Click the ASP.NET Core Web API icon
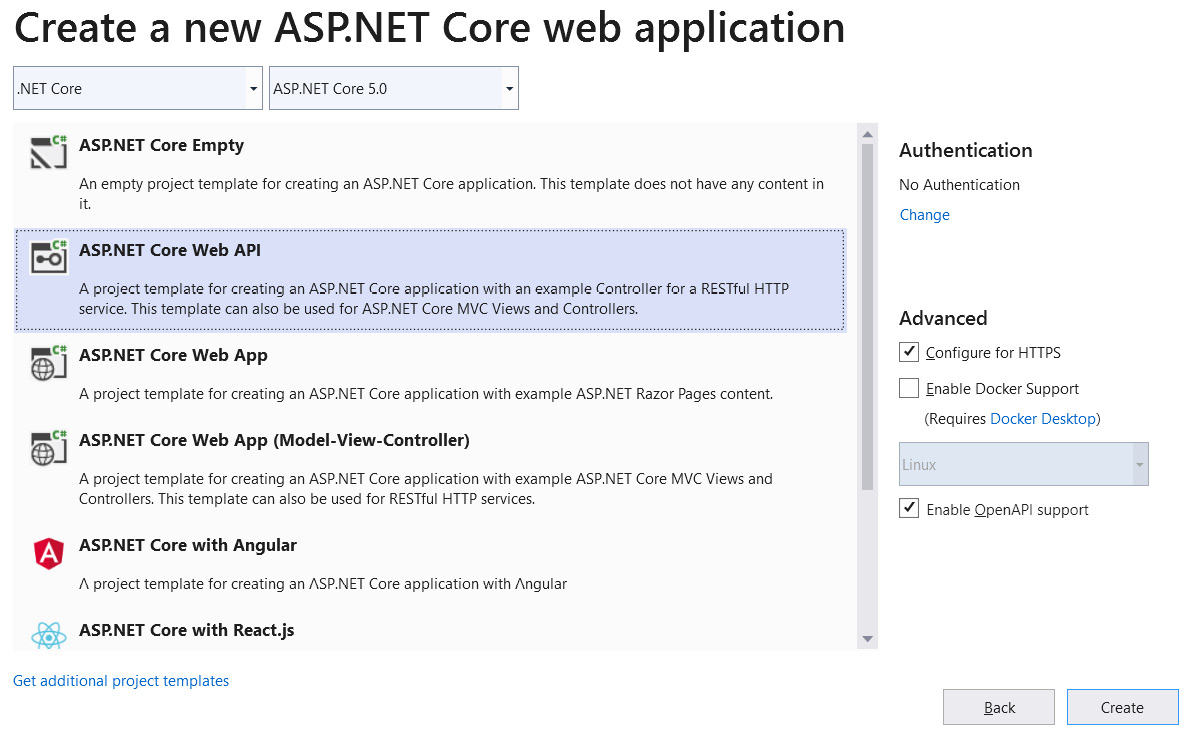The height and width of the screenshot is (735, 1190). click(x=47, y=257)
